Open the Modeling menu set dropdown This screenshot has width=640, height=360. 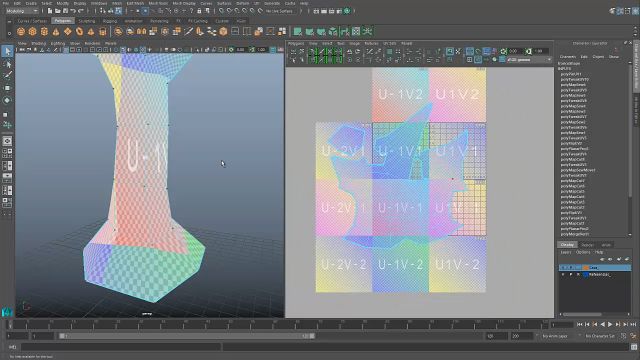click(22, 11)
